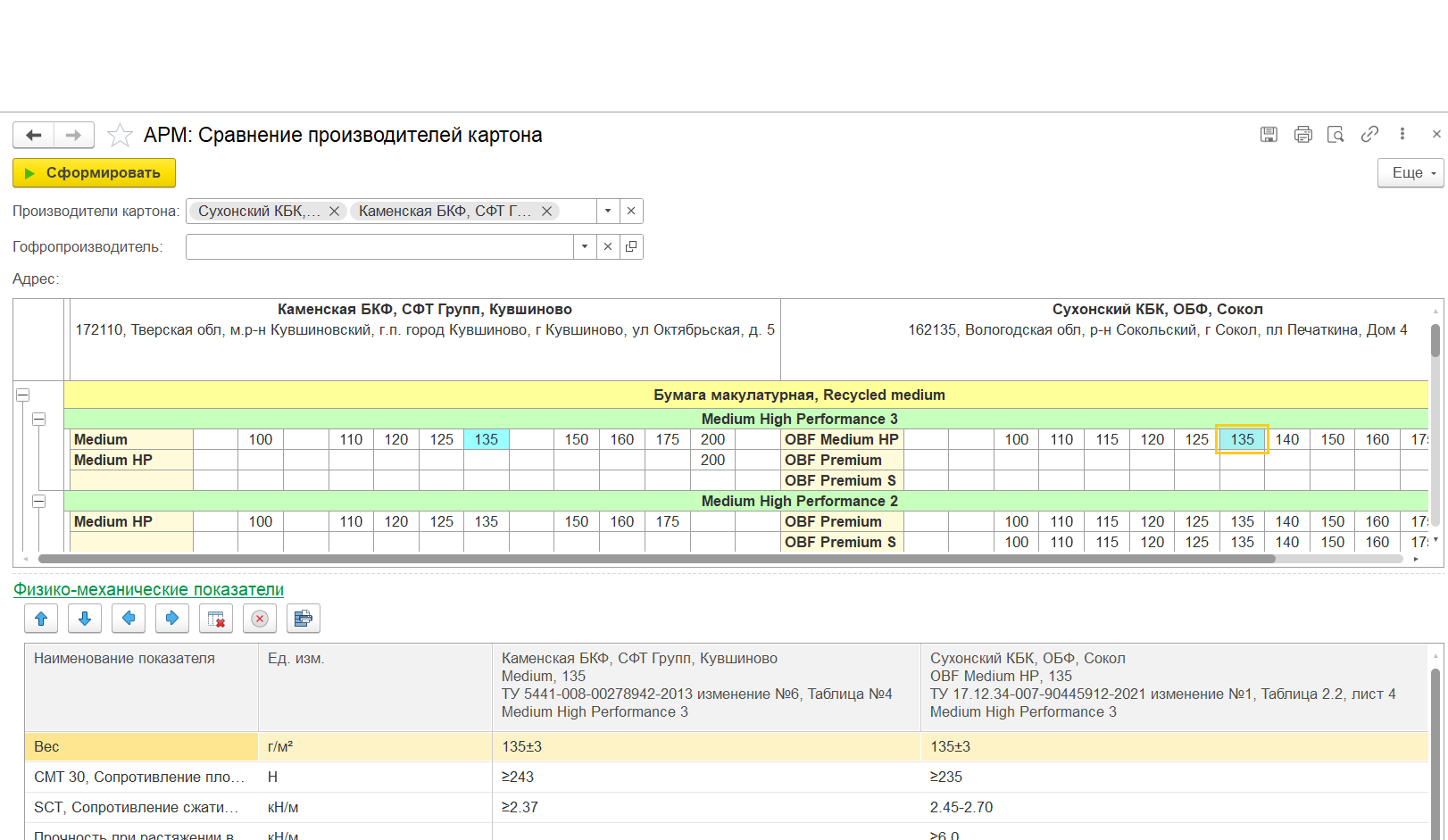The width and height of the screenshot is (1448, 840).
Task: Open the Физико-механические показатели link
Action: (x=148, y=589)
